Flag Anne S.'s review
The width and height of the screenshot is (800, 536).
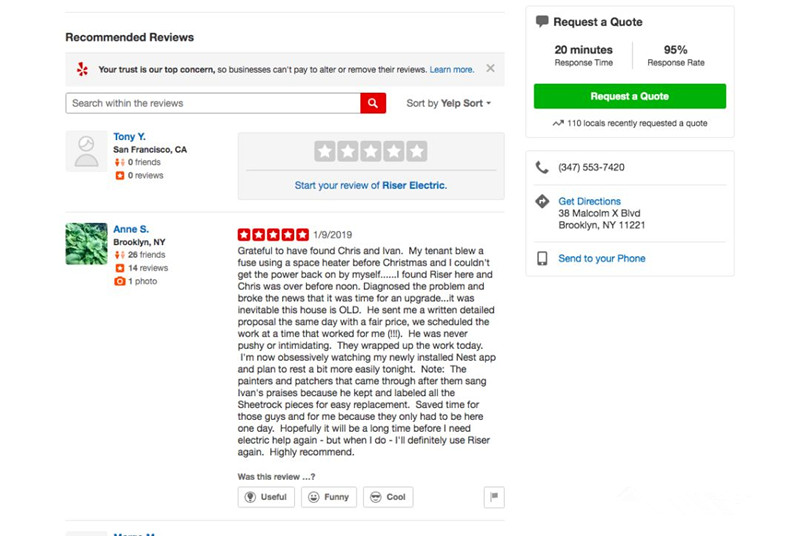click(x=493, y=497)
